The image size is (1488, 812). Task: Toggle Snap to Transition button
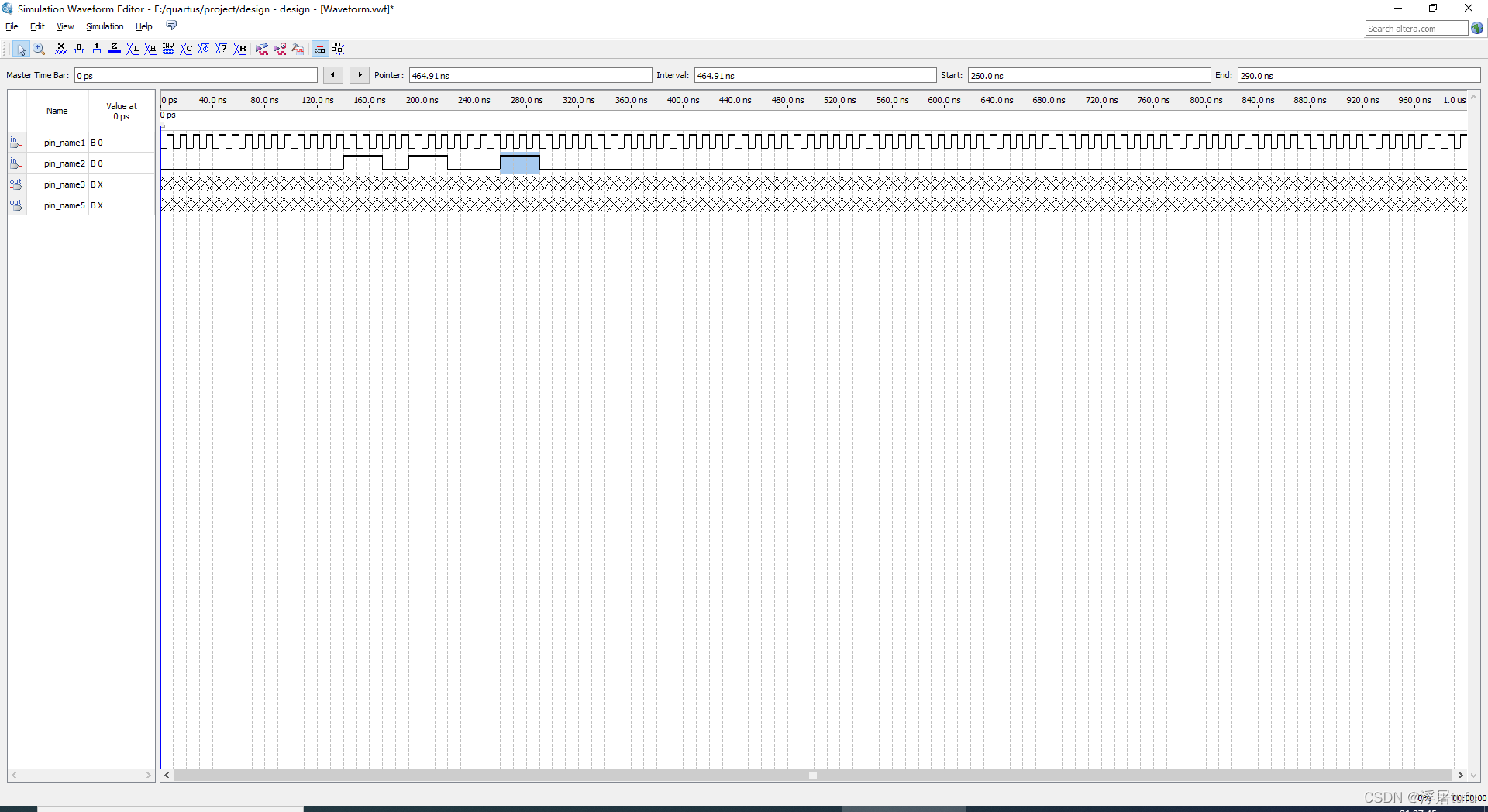(337, 49)
